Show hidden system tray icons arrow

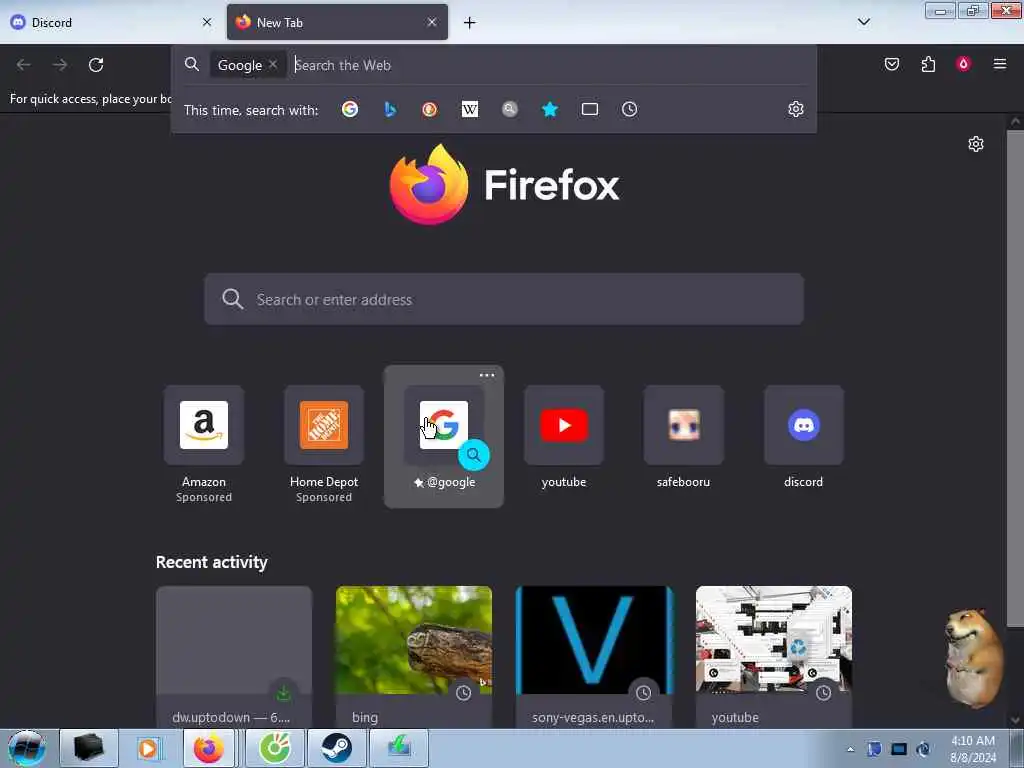pyautogui.click(x=850, y=749)
